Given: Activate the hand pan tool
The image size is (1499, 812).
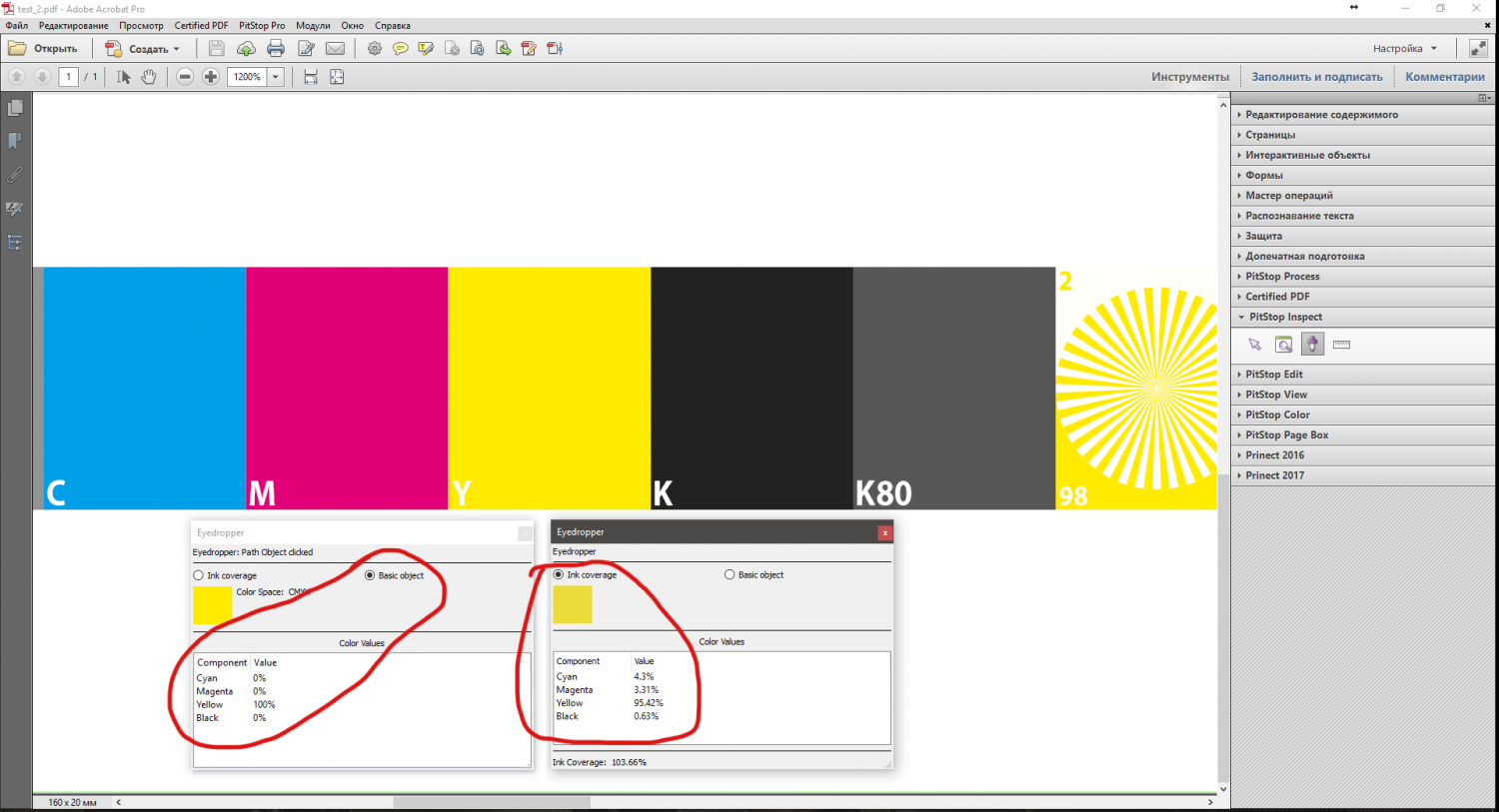Looking at the screenshot, I should click(x=149, y=76).
